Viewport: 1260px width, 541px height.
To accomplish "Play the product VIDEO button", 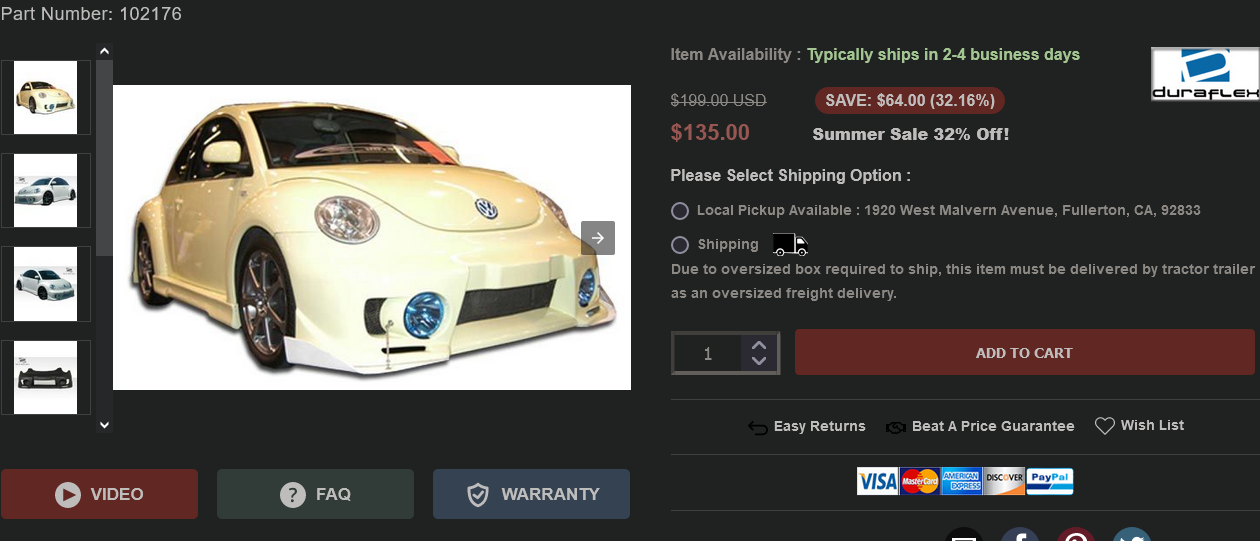I will 99,494.
